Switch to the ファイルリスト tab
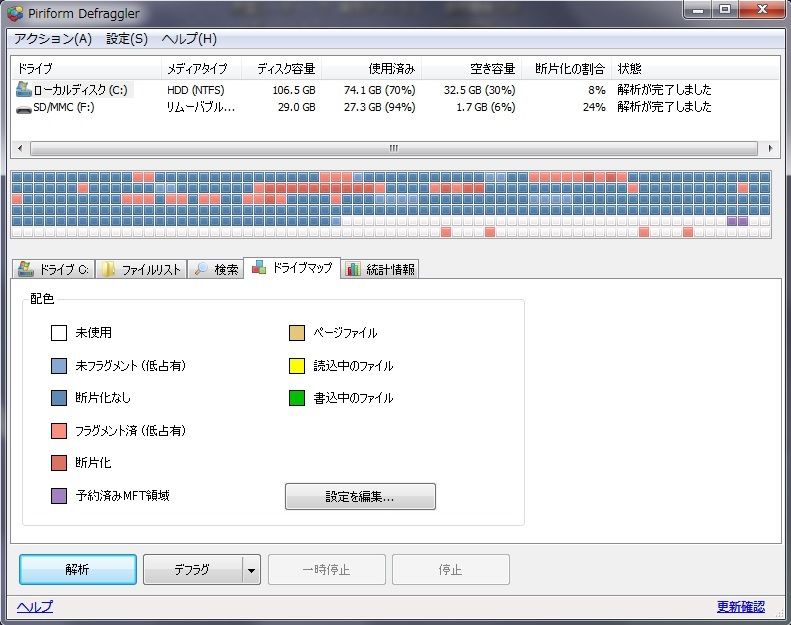The image size is (791, 625). 141,269
